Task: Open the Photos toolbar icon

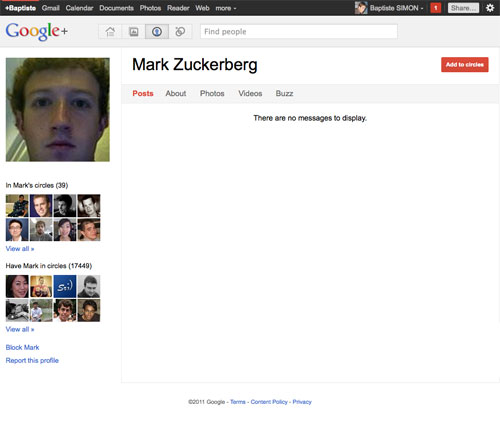Action: pyautogui.click(x=134, y=32)
